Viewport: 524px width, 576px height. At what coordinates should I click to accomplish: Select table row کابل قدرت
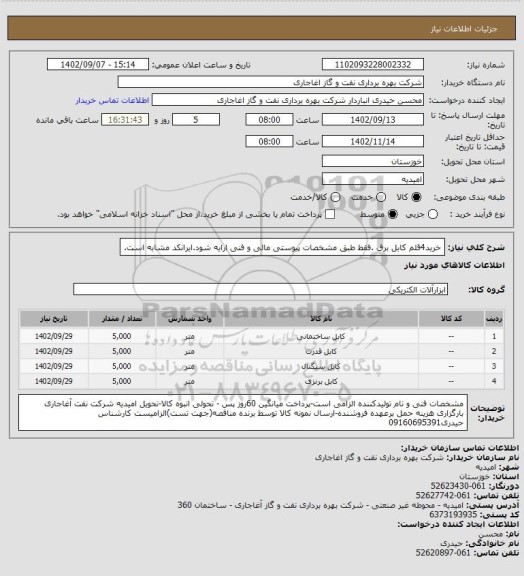[x=261, y=351]
